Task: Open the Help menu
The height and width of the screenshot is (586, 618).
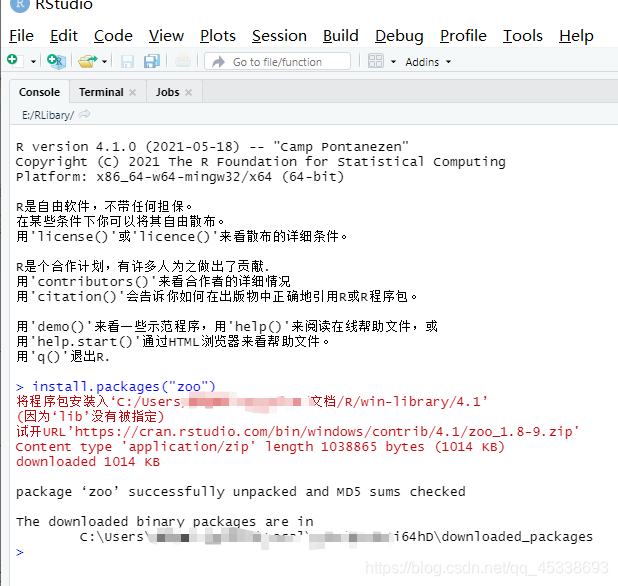Action: point(576,36)
